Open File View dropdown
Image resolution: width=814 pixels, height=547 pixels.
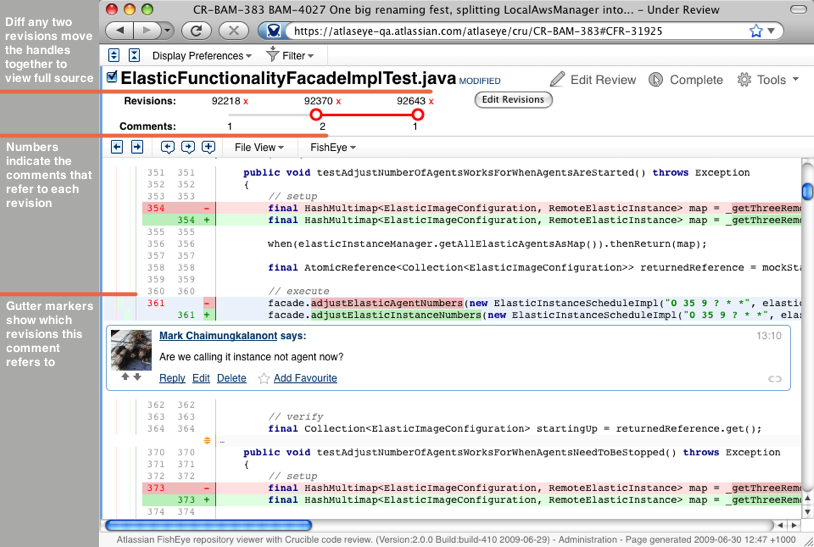259,147
